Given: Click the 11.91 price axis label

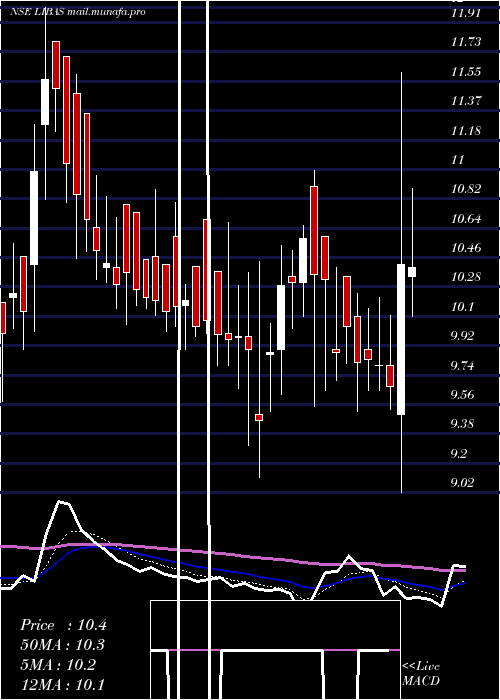Looking at the screenshot, I should [466, 13].
